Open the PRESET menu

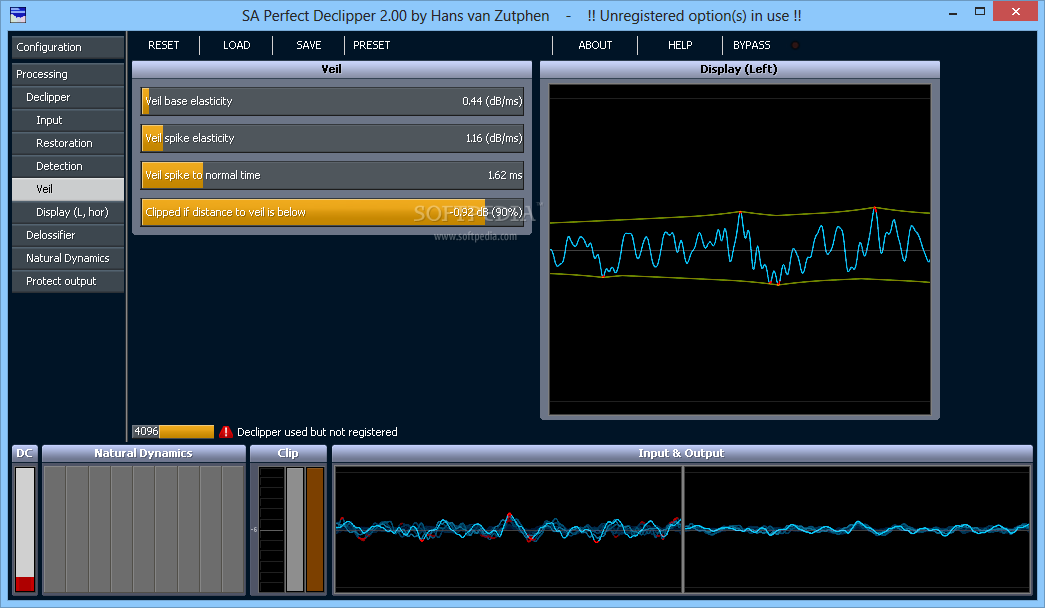(x=372, y=45)
